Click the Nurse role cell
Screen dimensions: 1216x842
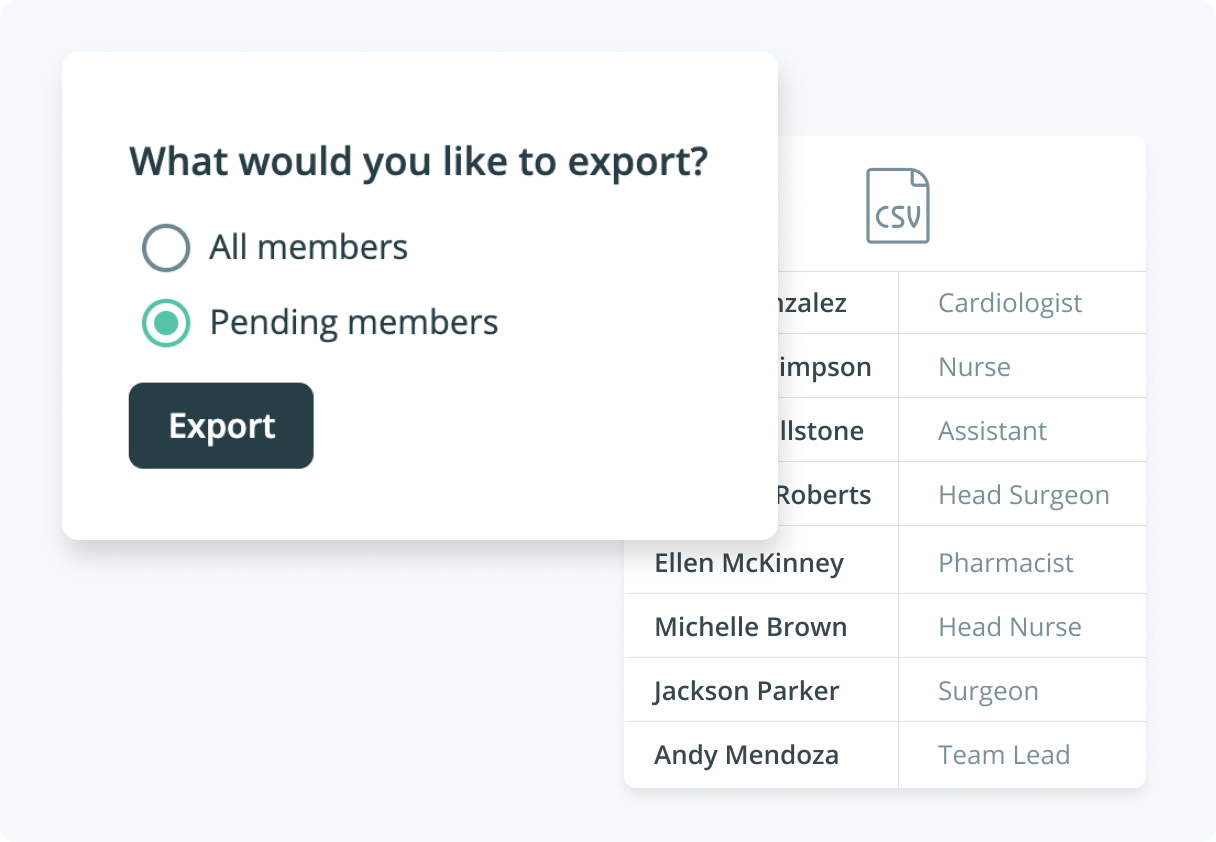click(974, 367)
